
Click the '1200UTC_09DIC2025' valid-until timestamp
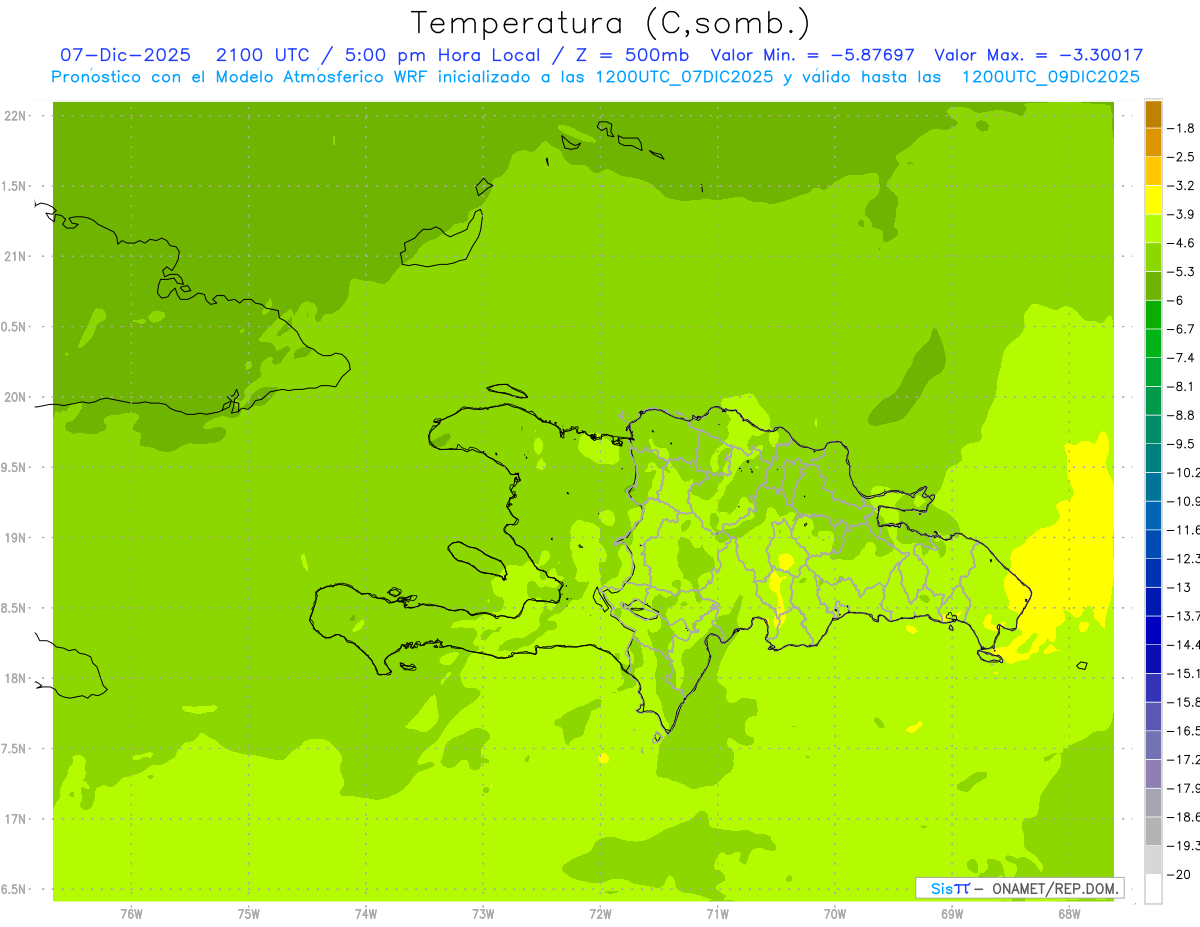[x=1050, y=77]
